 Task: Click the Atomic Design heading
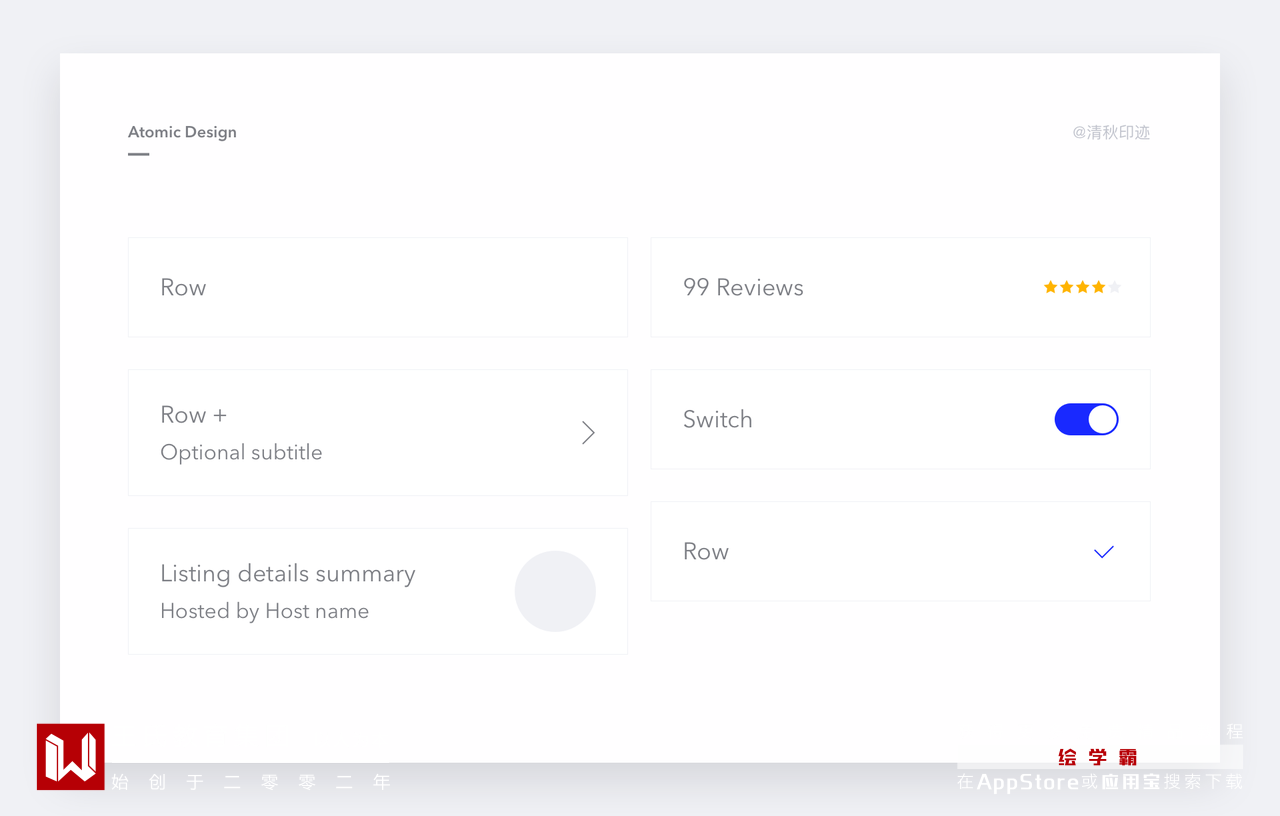[182, 132]
